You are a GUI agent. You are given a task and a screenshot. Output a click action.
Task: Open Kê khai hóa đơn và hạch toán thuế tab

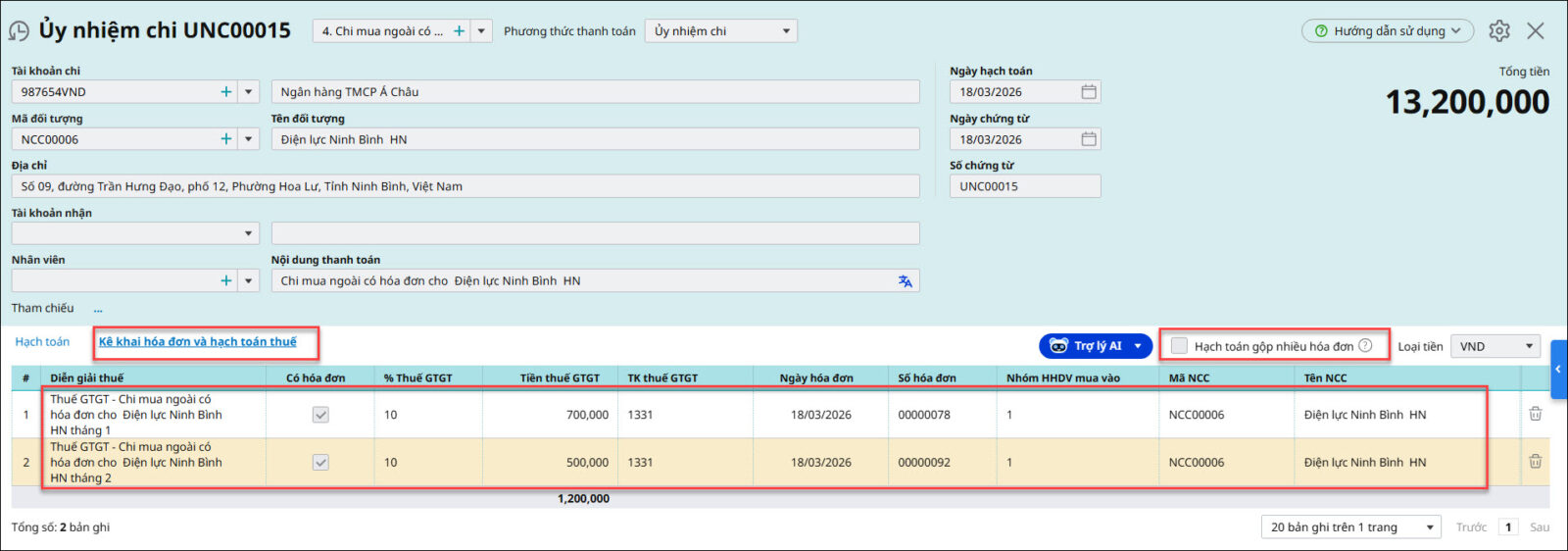pos(197,342)
